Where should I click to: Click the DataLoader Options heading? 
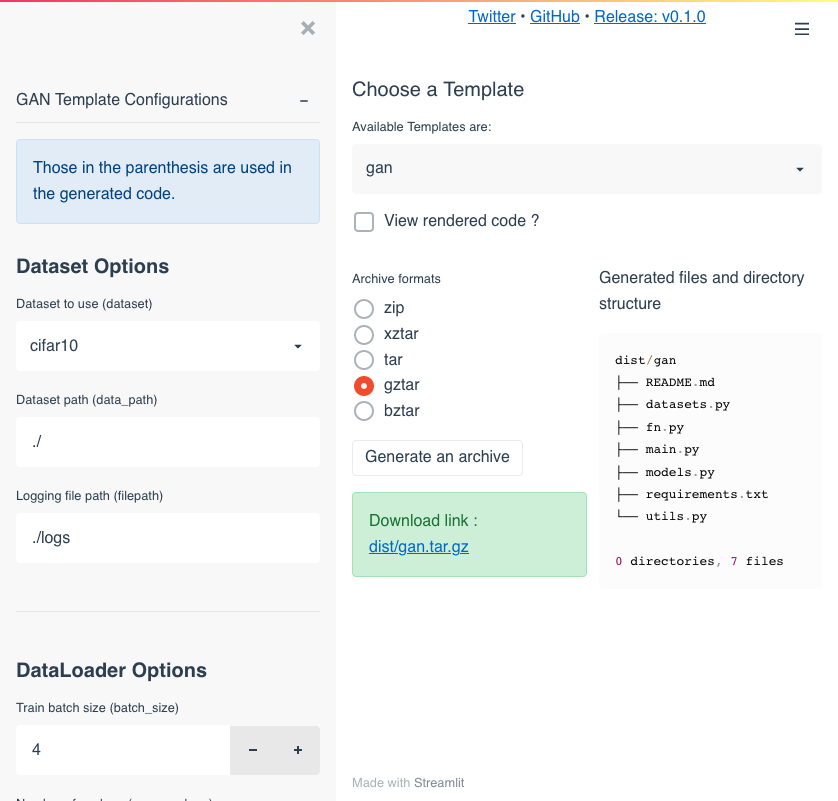[x=111, y=670]
